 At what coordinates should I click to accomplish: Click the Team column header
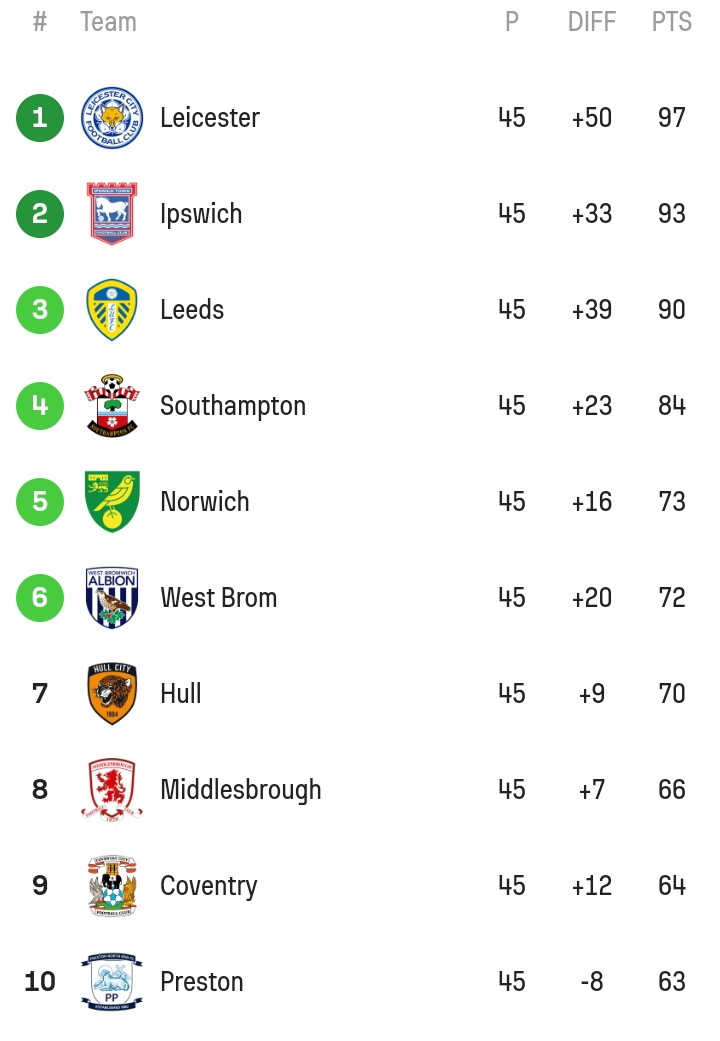pos(108,22)
